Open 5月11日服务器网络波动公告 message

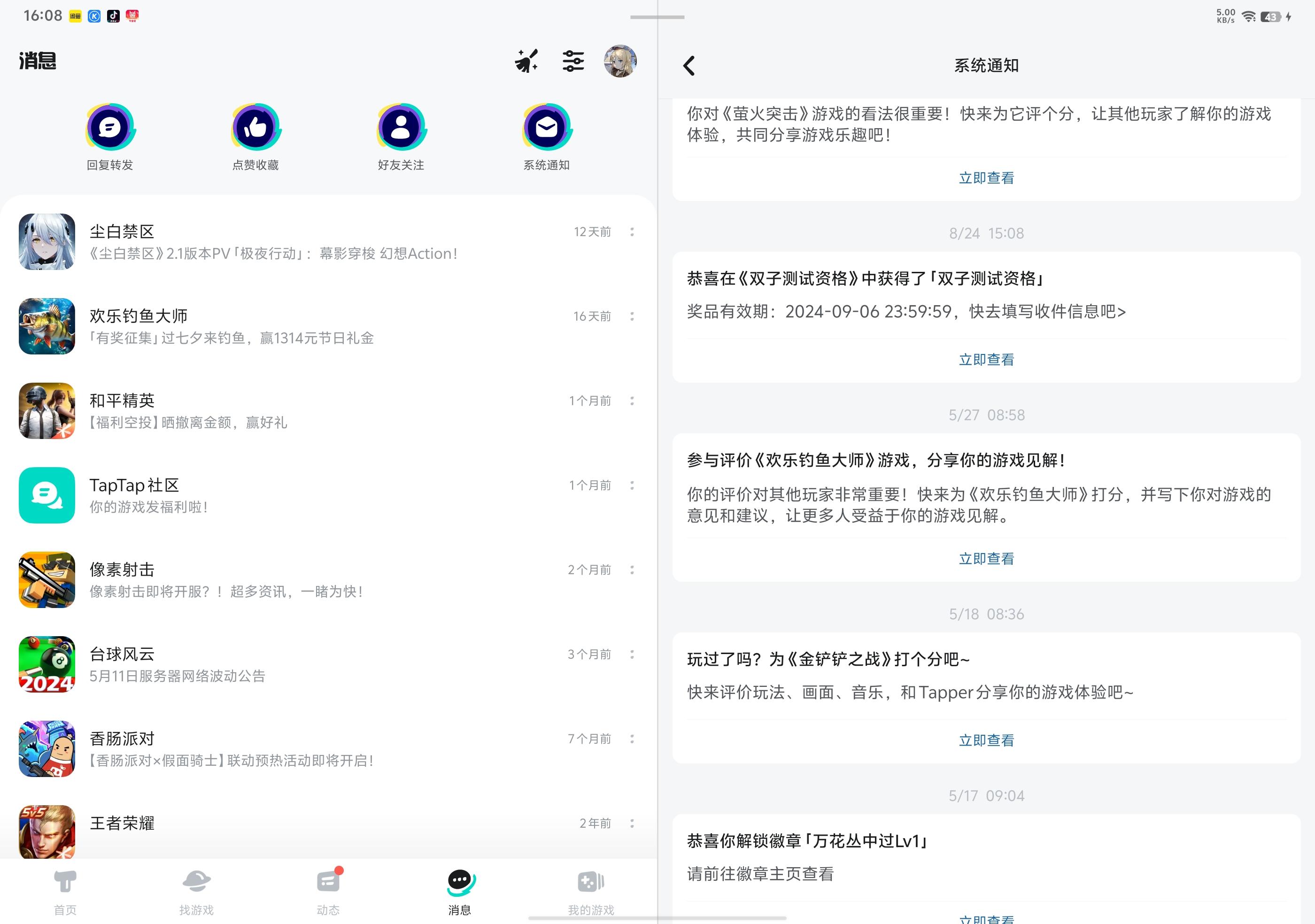click(178, 676)
